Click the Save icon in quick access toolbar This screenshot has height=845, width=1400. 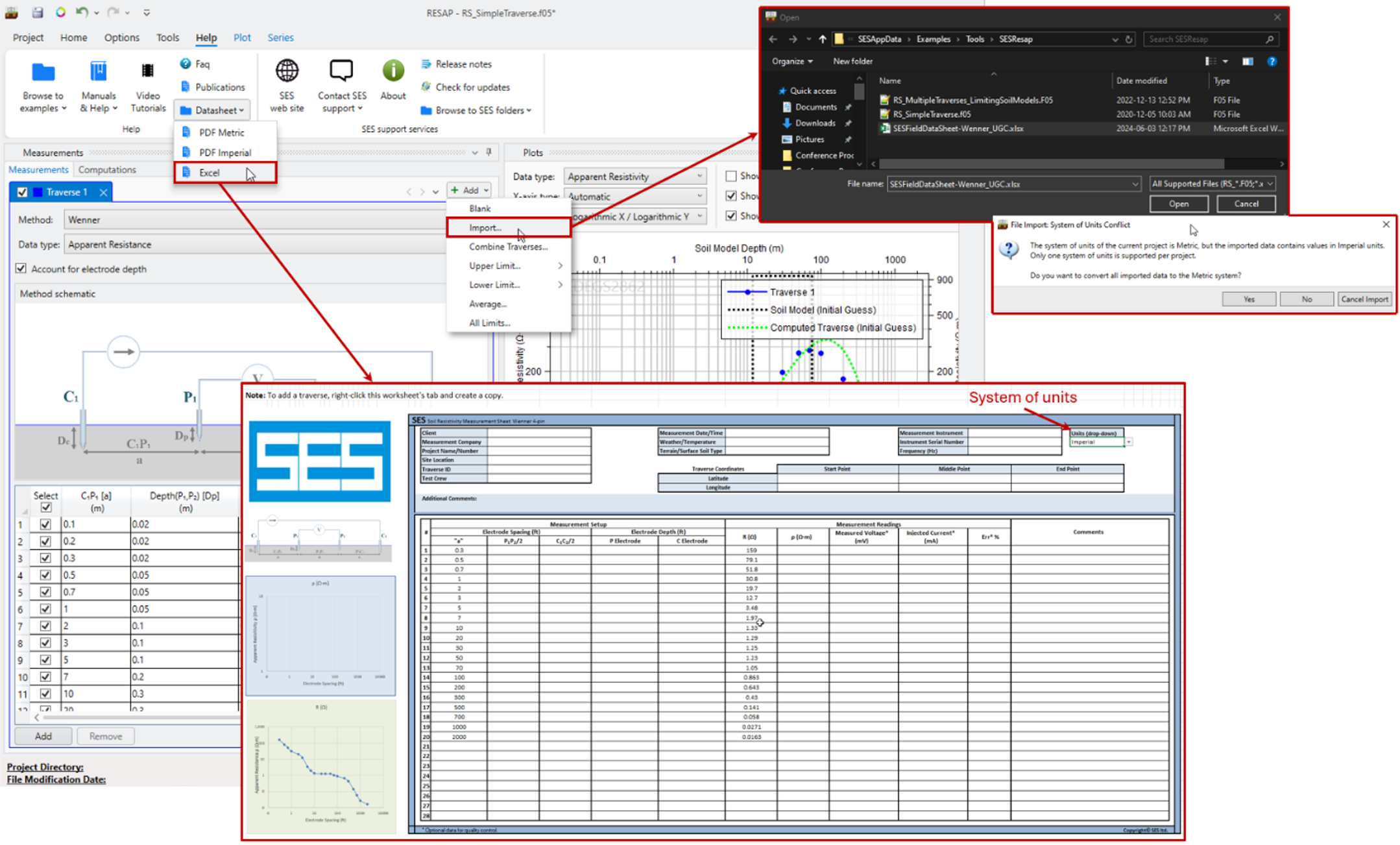pyautogui.click(x=38, y=12)
